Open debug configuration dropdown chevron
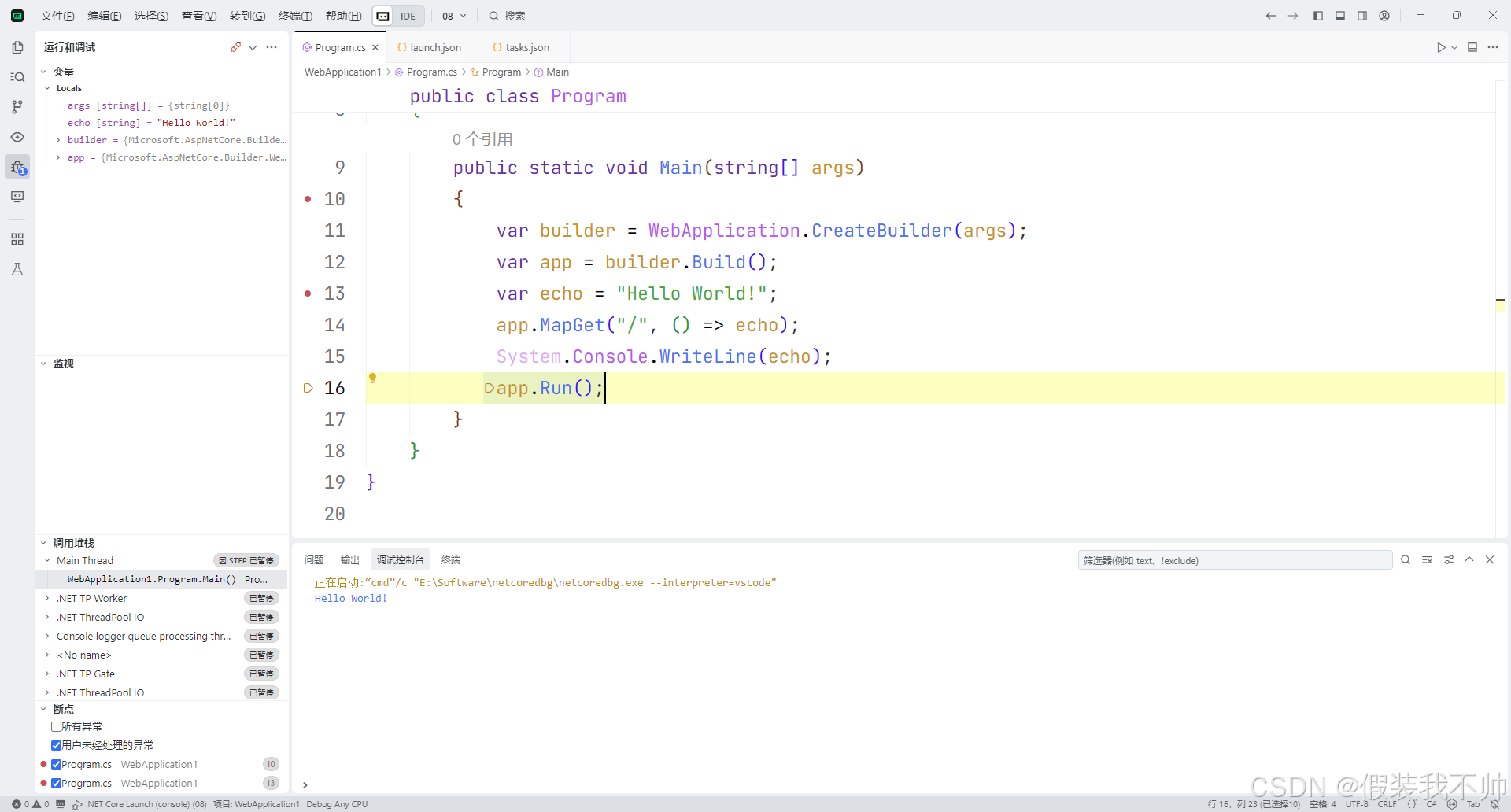Viewport: 1511px width, 812px height. (x=253, y=47)
